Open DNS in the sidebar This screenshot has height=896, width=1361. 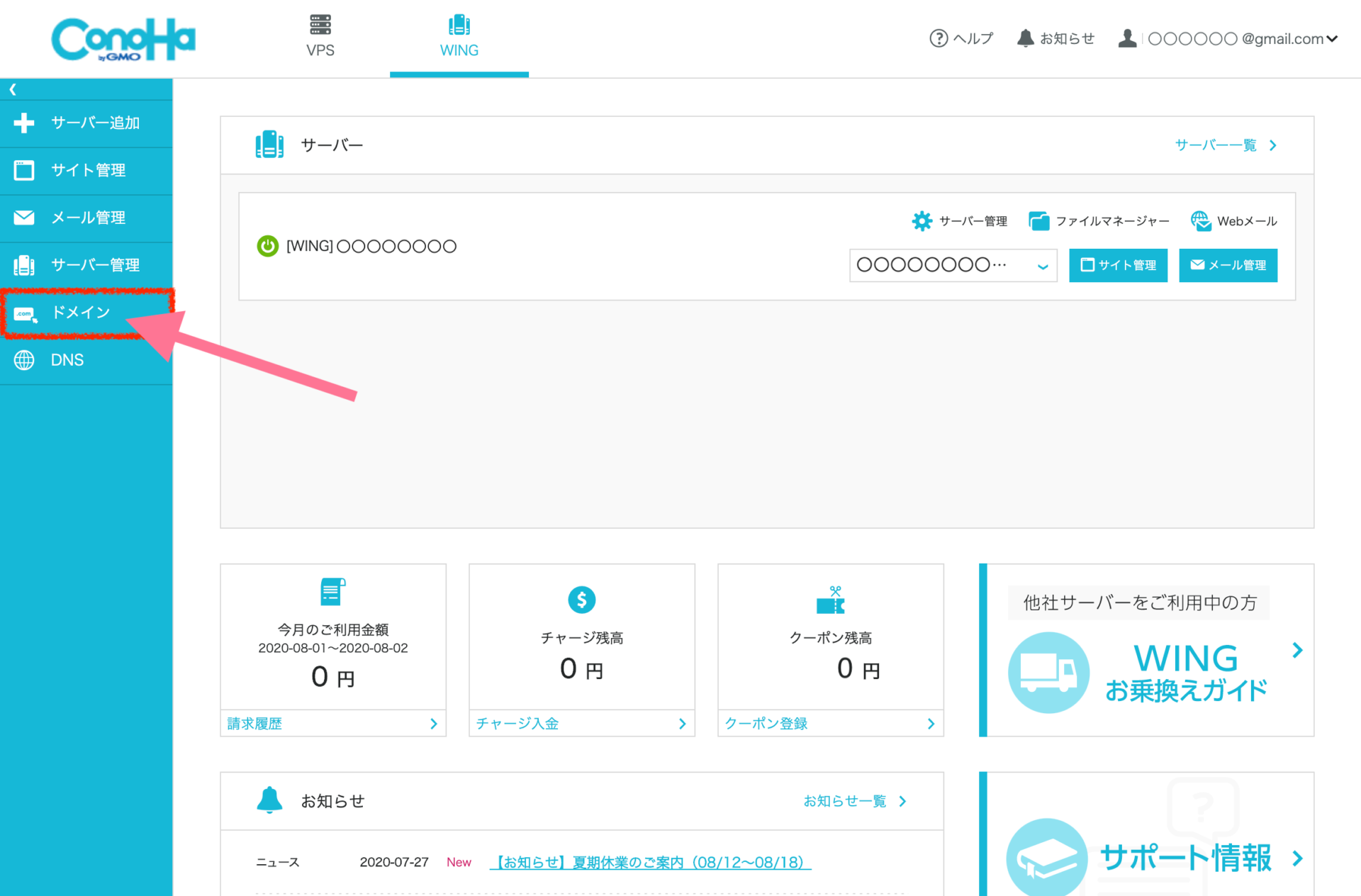point(86,361)
